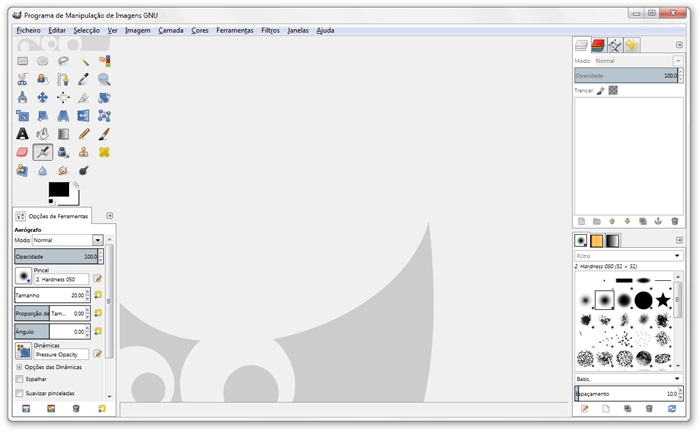The image size is (700, 432).
Task: Select the Blur/Sharpen droplet tool
Action: 42,170
